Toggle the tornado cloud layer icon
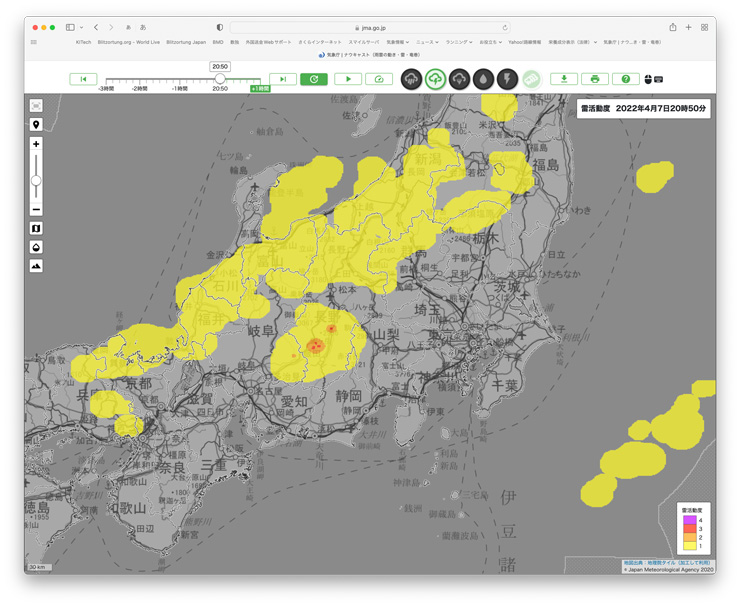Viewport: 740px width, 606px height. [x=459, y=79]
